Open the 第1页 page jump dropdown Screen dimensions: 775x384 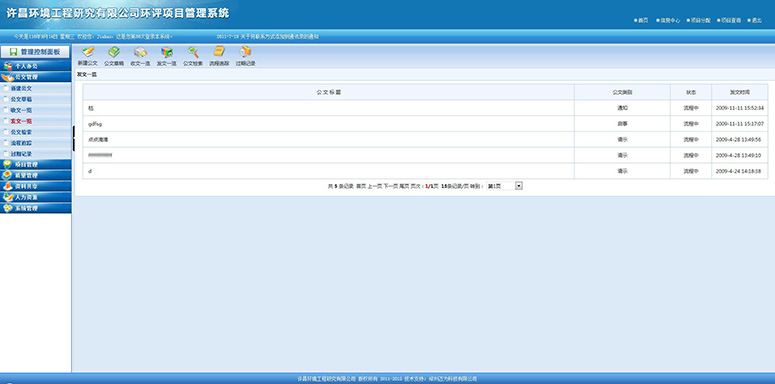click(x=504, y=186)
